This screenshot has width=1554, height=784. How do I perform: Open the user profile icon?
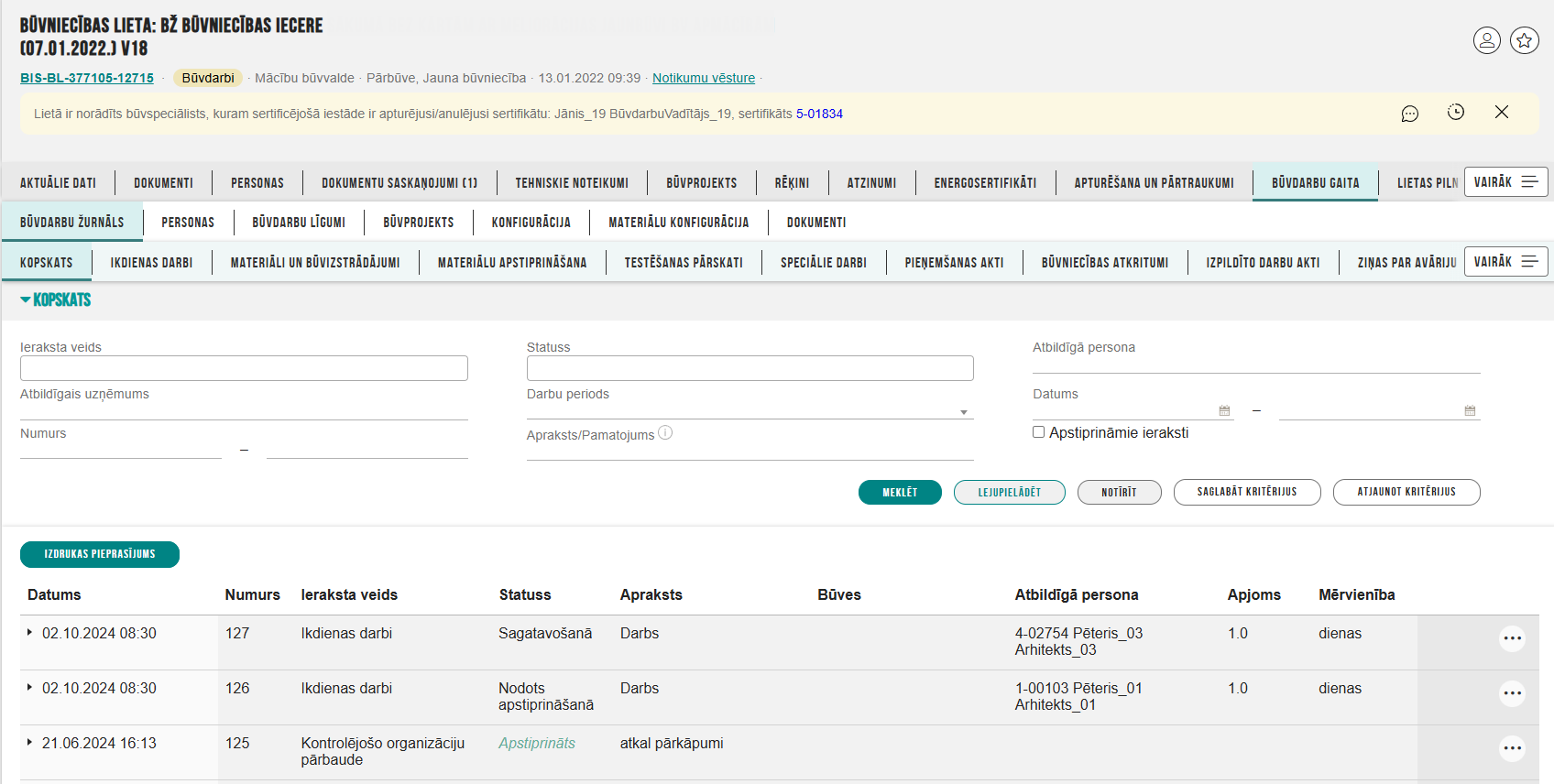click(1486, 40)
